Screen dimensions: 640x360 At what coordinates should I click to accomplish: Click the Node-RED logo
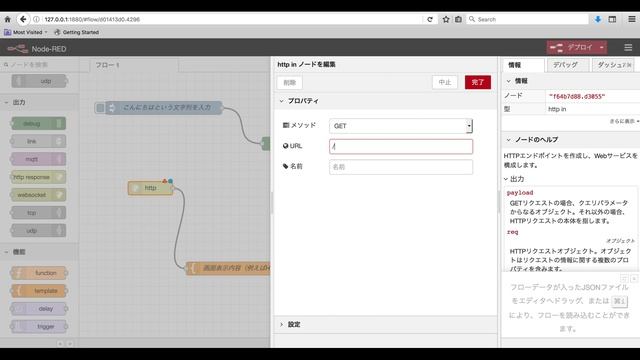[x=18, y=49]
